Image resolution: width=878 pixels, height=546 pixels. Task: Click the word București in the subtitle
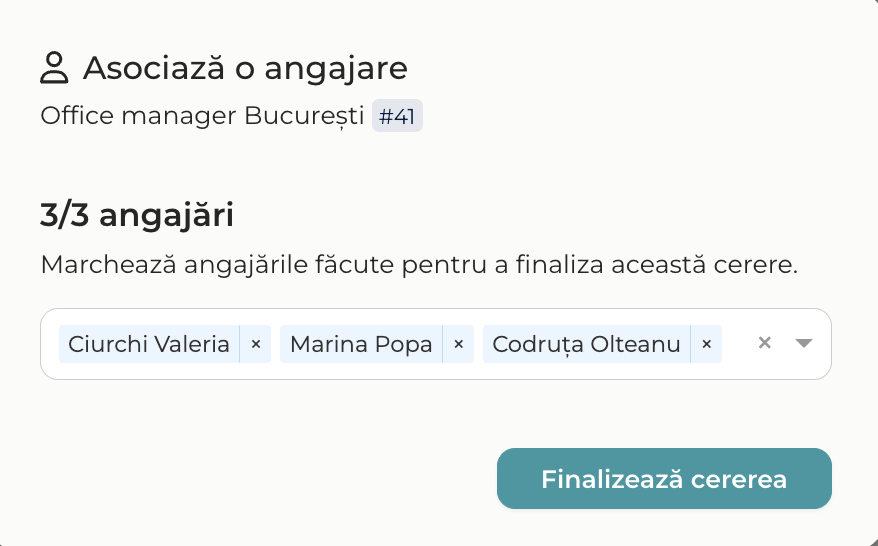pyautogui.click(x=305, y=116)
